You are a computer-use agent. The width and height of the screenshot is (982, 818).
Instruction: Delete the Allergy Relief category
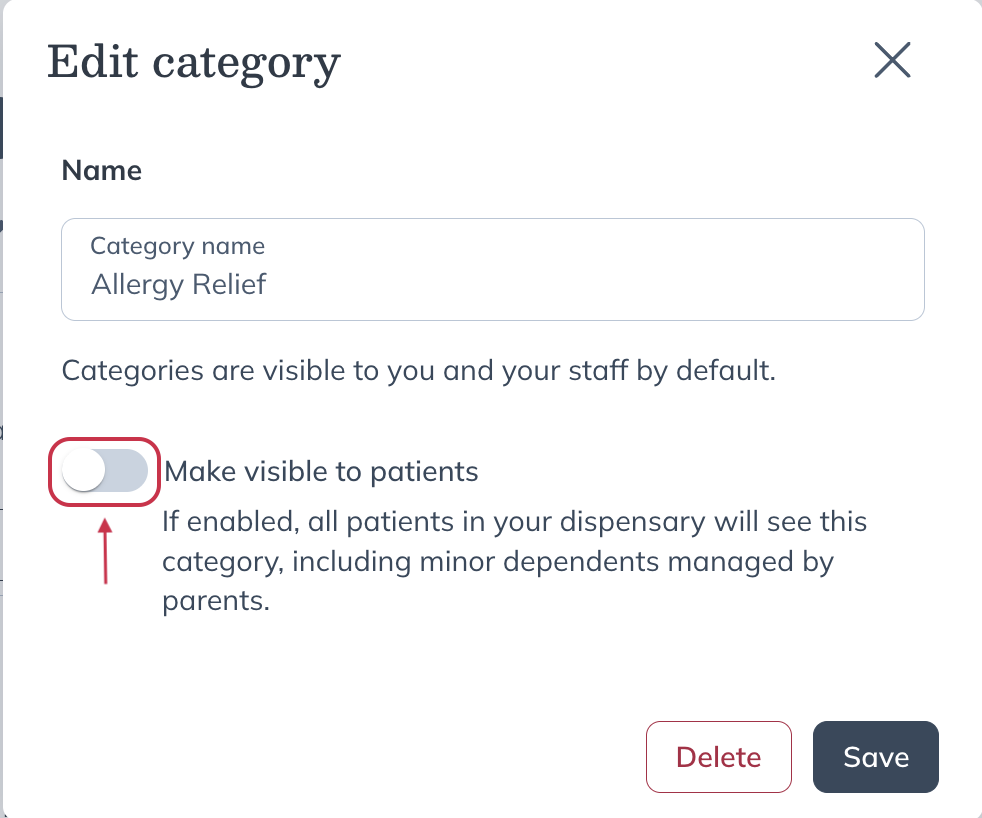point(718,757)
